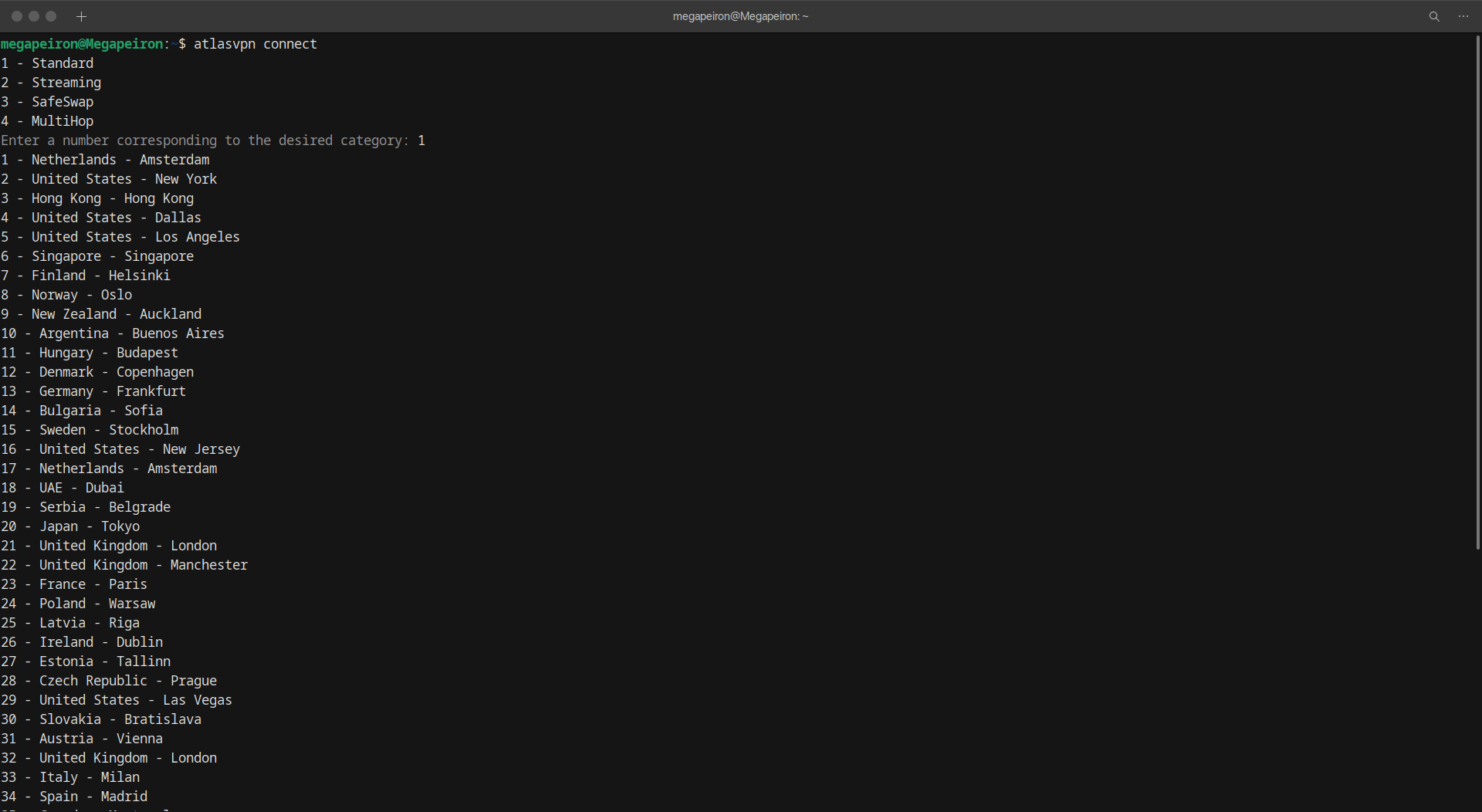Select the '1 - Standard' category line
This screenshot has height=812, width=1482.
[x=47, y=63]
